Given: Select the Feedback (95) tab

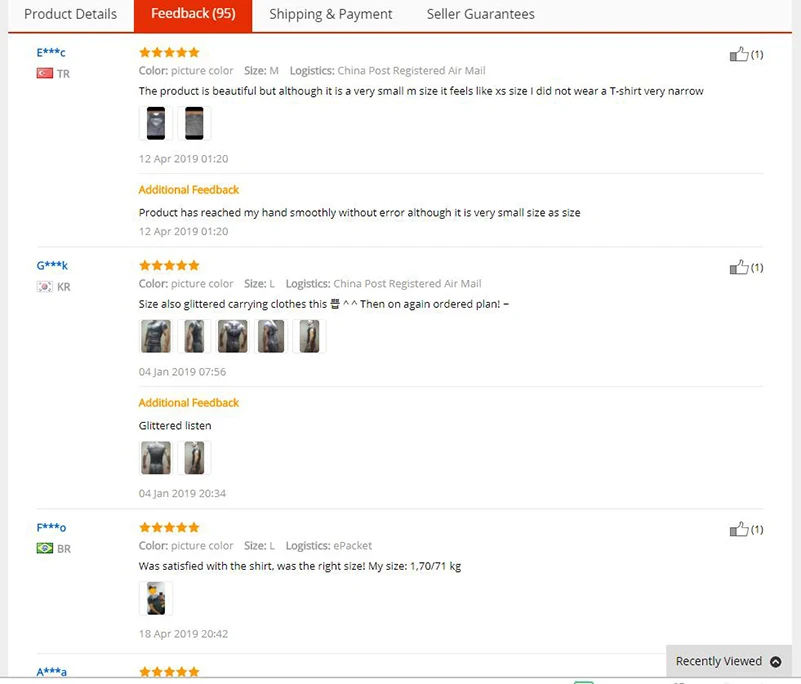Looking at the screenshot, I should [193, 14].
